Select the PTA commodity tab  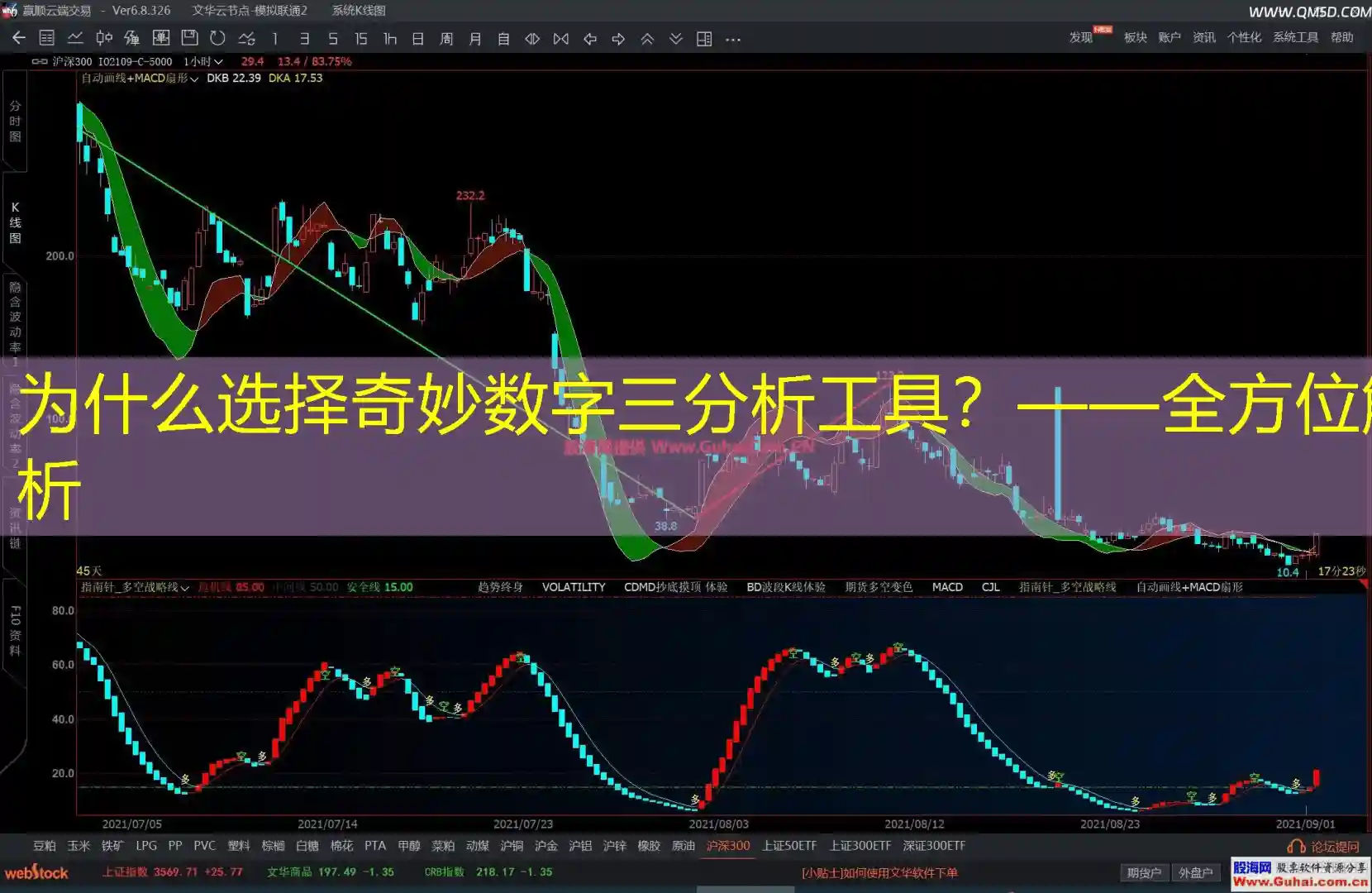(375, 846)
